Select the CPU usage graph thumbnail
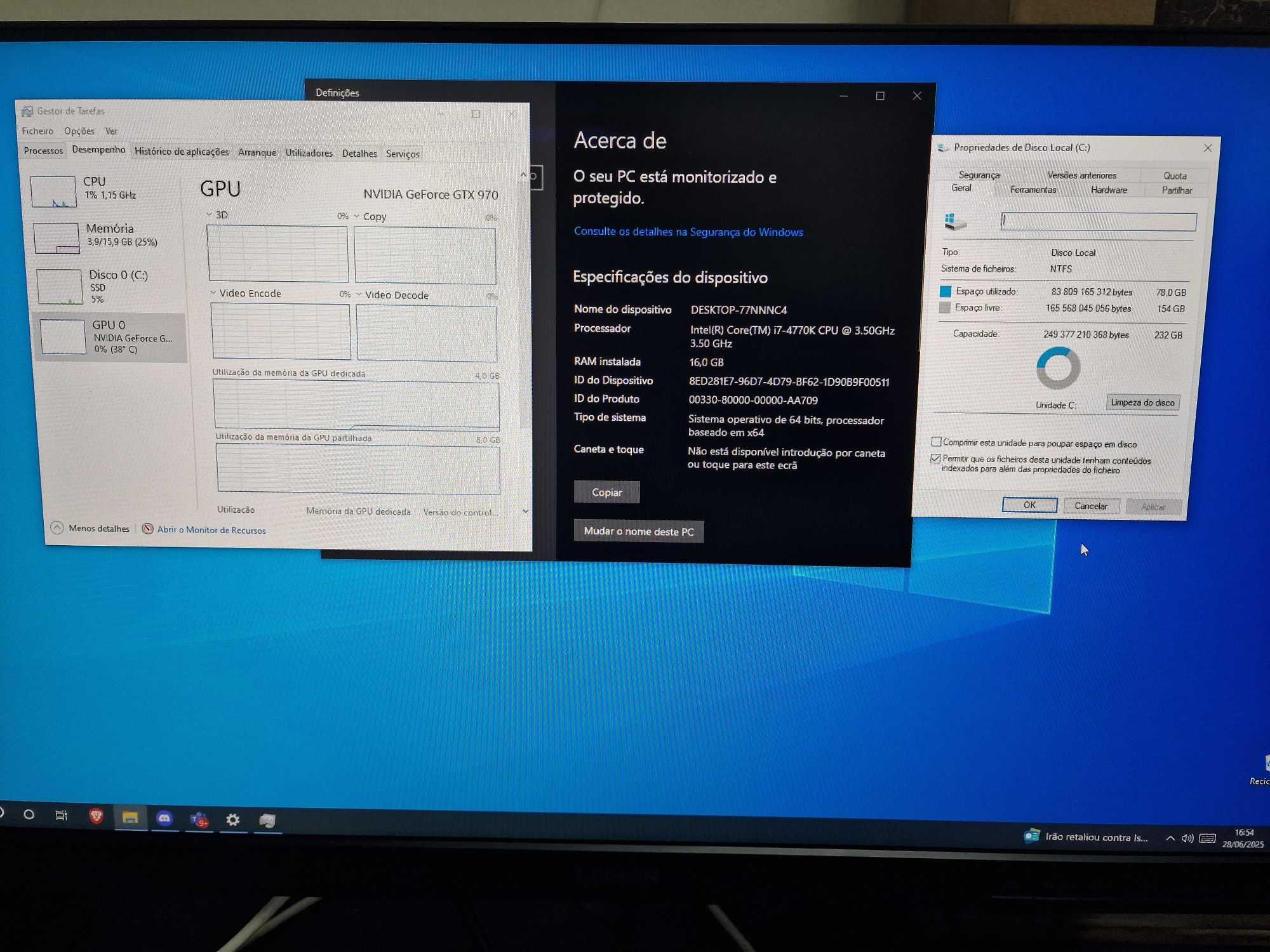The height and width of the screenshot is (952, 1270). click(53, 191)
